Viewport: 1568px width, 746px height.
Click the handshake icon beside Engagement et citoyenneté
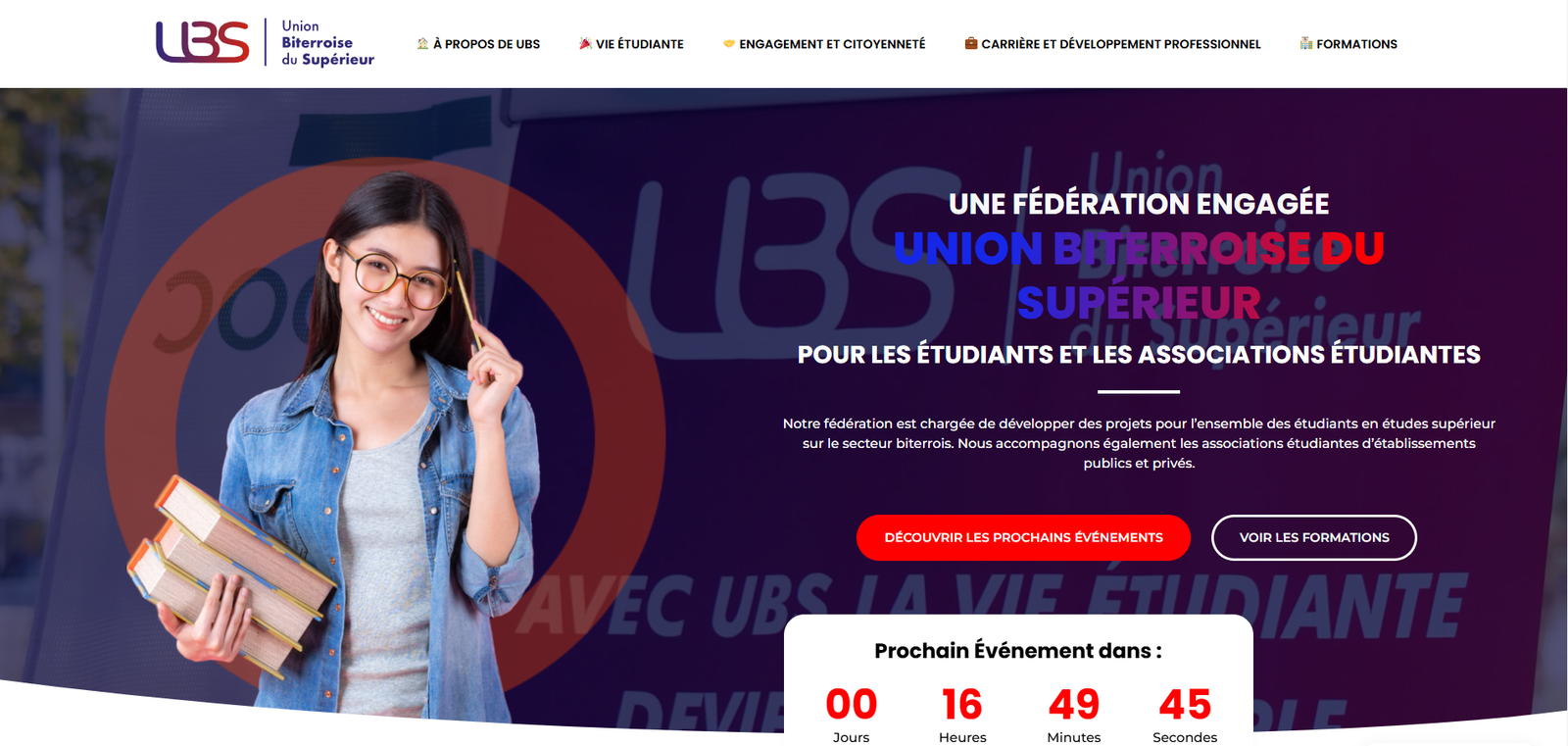729,43
